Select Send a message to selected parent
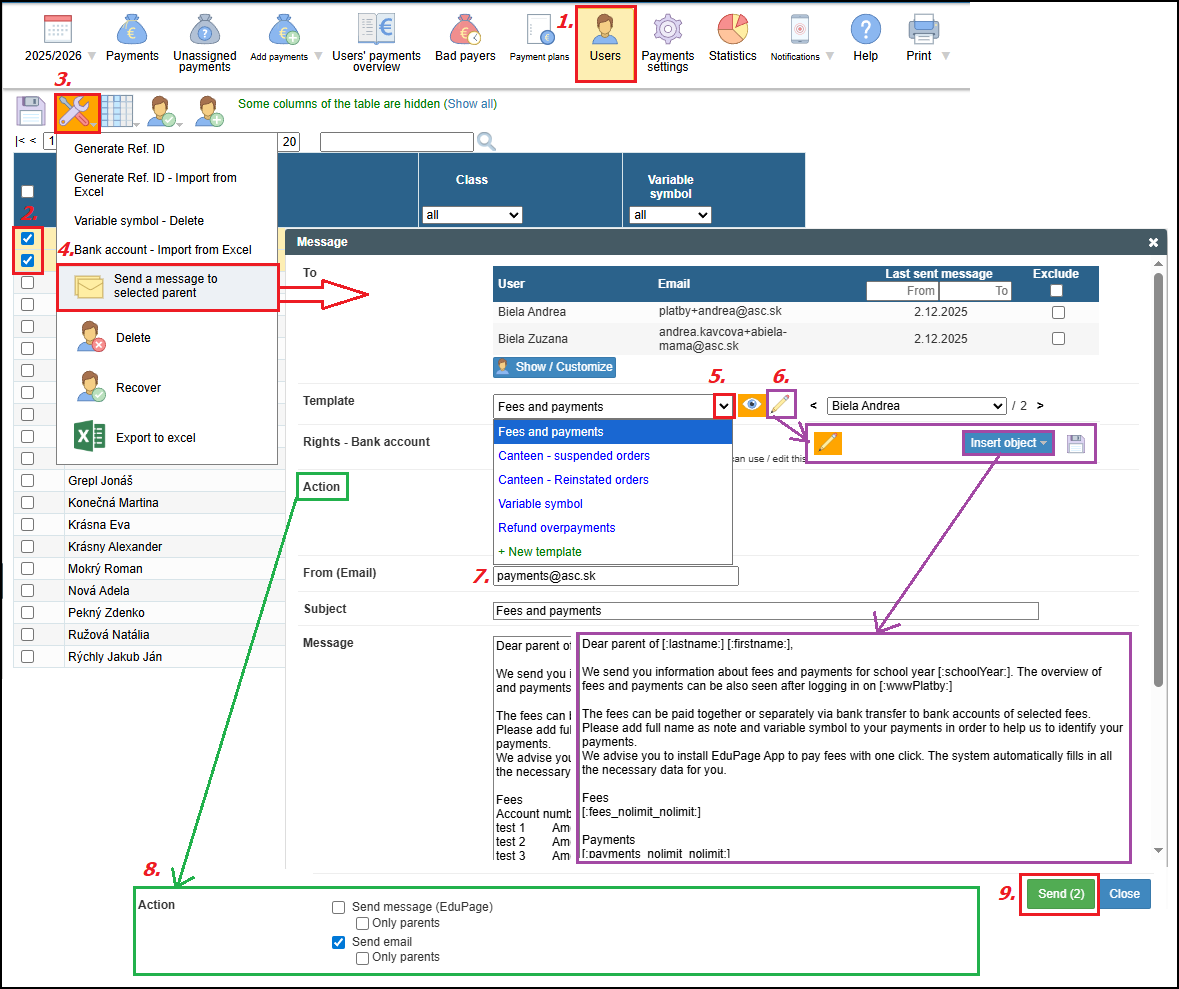 tap(166, 287)
